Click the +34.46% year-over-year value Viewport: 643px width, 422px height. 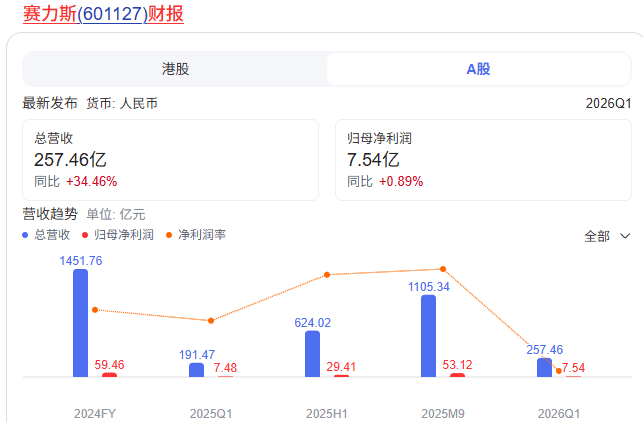point(91,181)
